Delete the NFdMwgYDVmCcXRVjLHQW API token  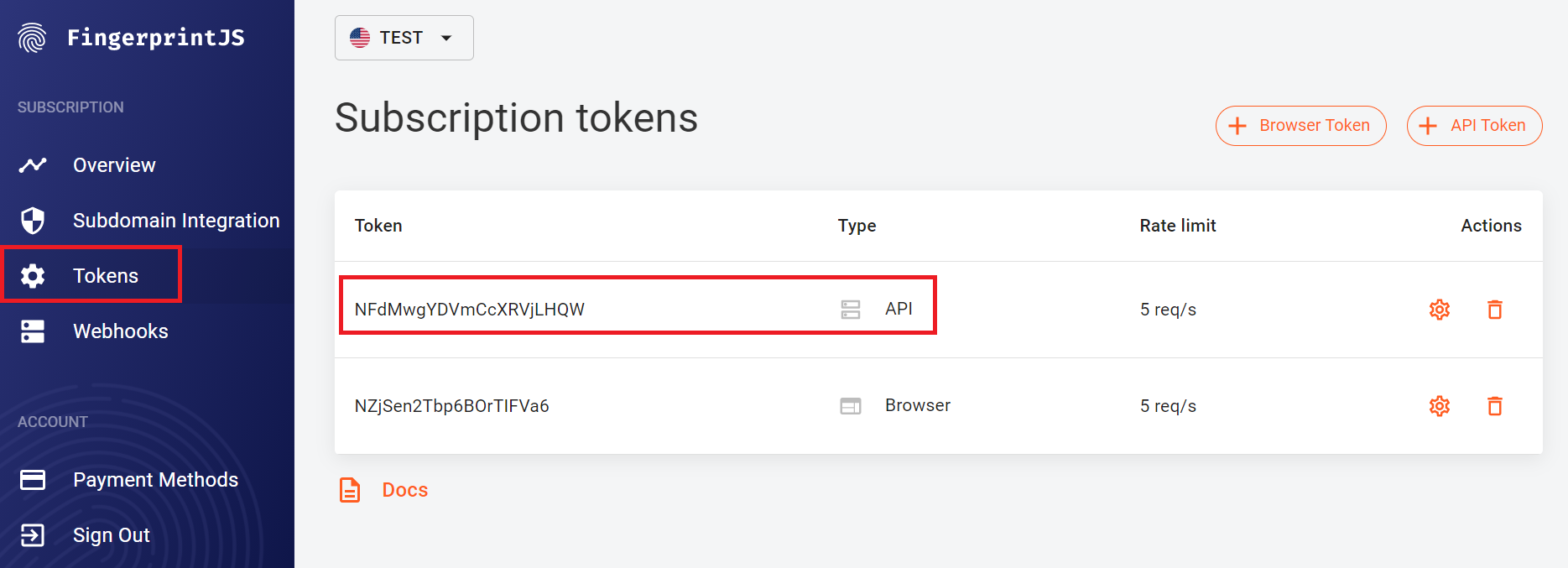point(1495,310)
